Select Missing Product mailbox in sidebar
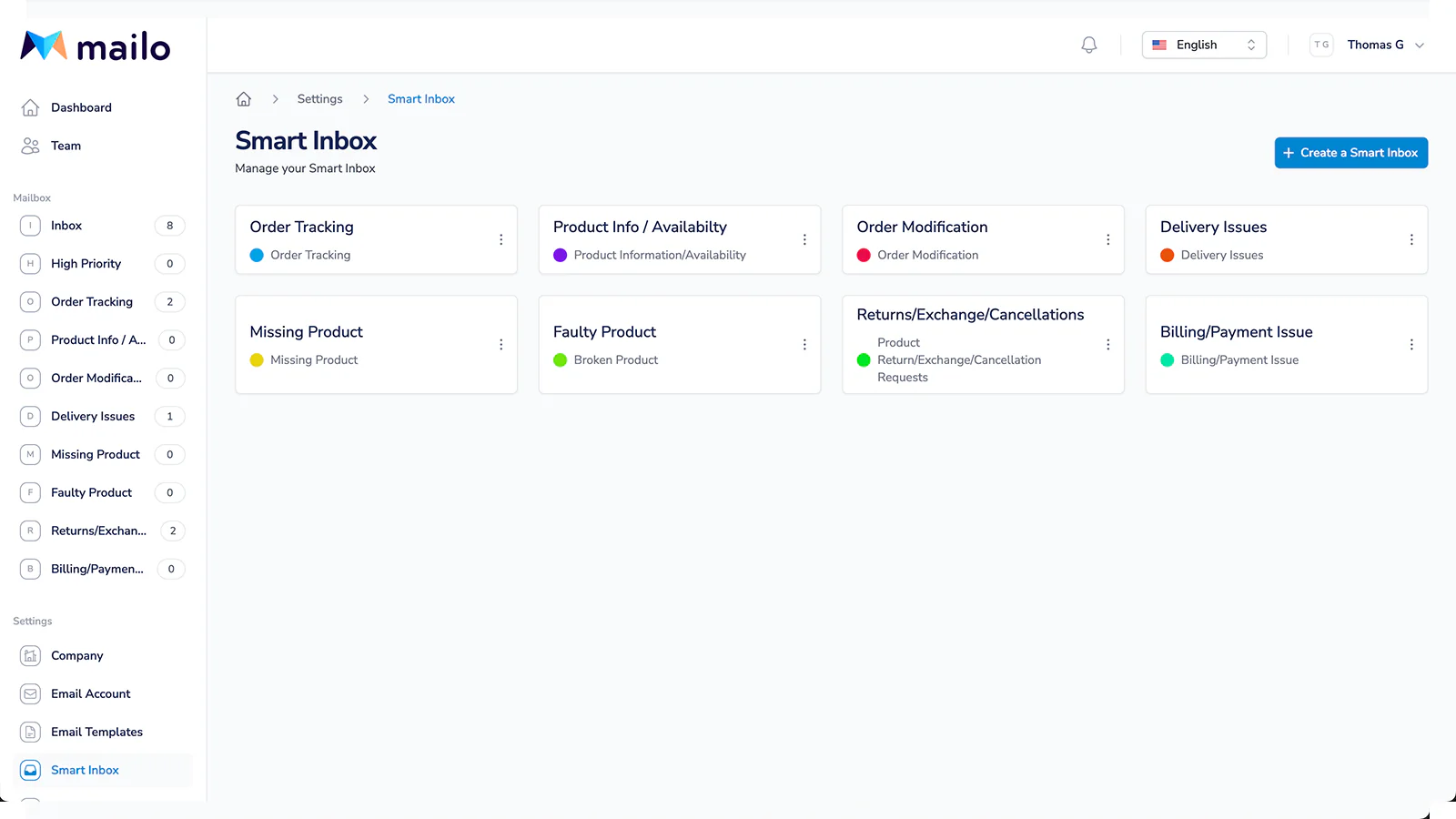Image resolution: width=1456 pixels, height=819 pixels. [102, 455]
